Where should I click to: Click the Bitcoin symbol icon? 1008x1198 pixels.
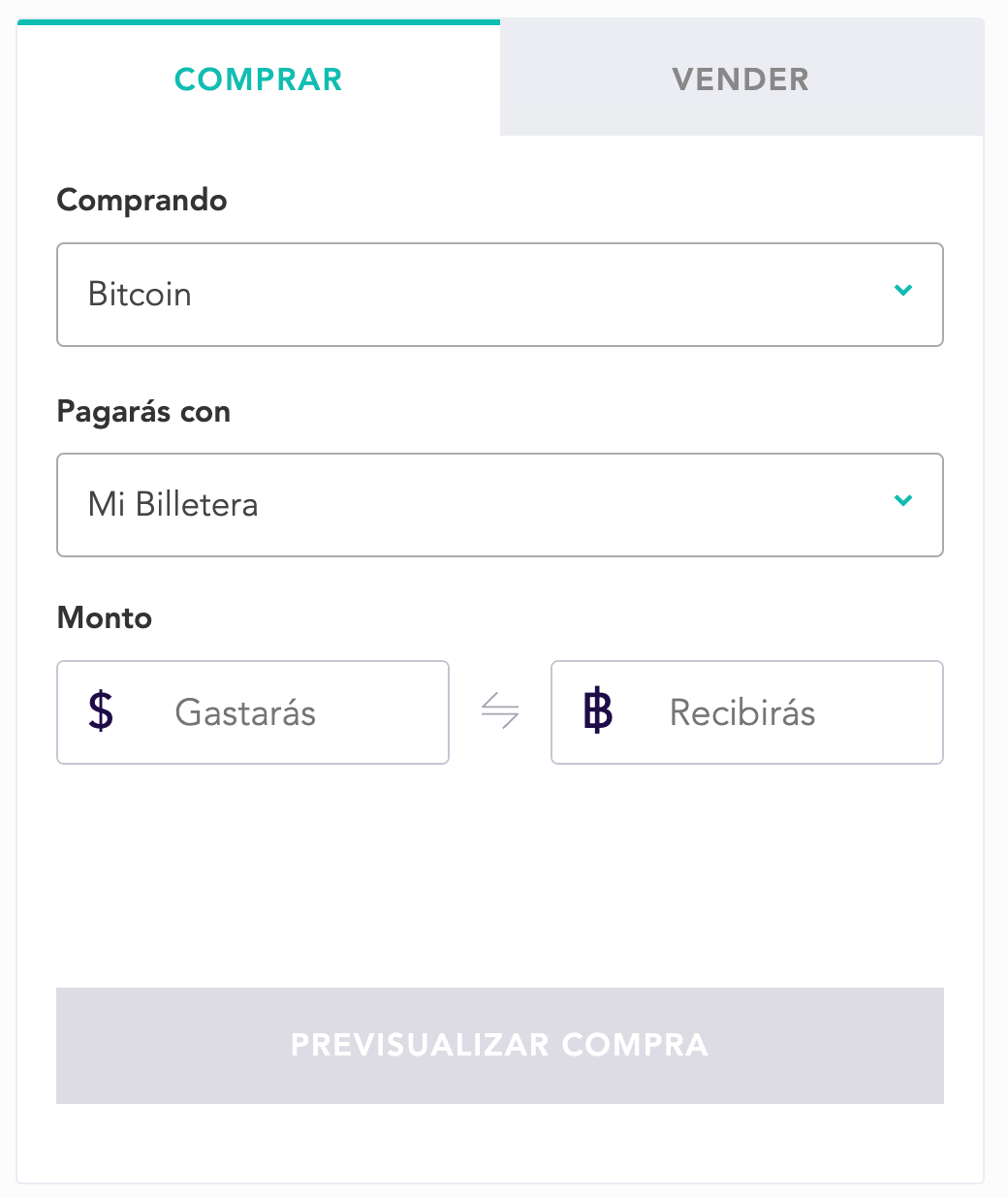(598, 711)
